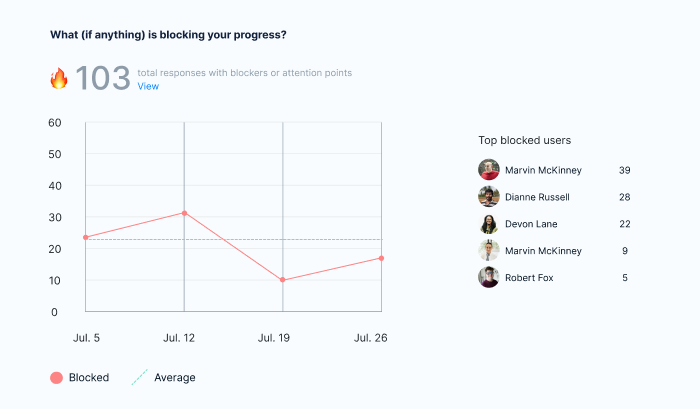Image resolution: width=700 pixels, height=409 pixels.
Task: Select the Jul. 5 data point on chart
Action: [86, 237]
